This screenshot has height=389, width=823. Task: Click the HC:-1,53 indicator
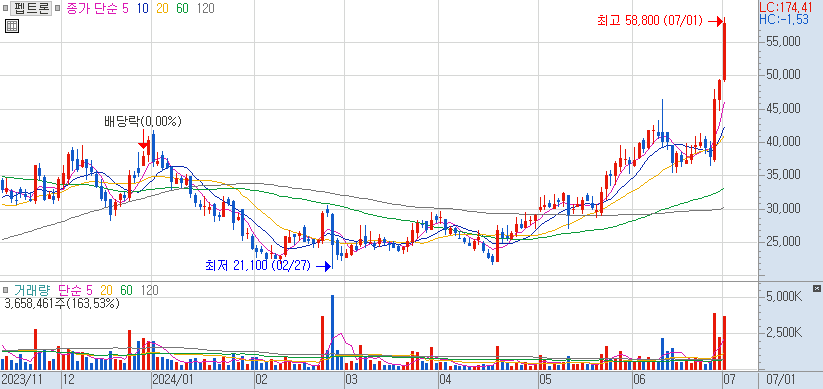click(x=784, y=18)
